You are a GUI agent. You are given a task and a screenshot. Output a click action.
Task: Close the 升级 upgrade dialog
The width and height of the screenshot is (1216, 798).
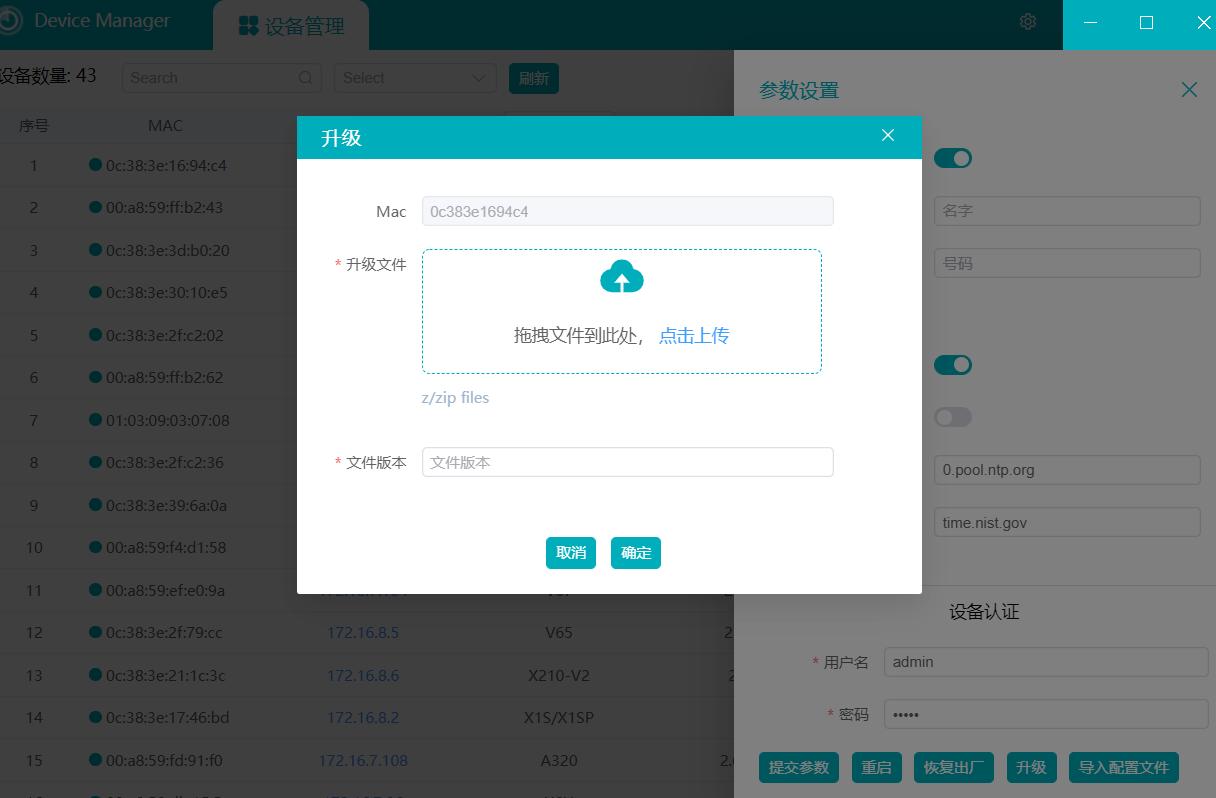click(x=887, y=135)
